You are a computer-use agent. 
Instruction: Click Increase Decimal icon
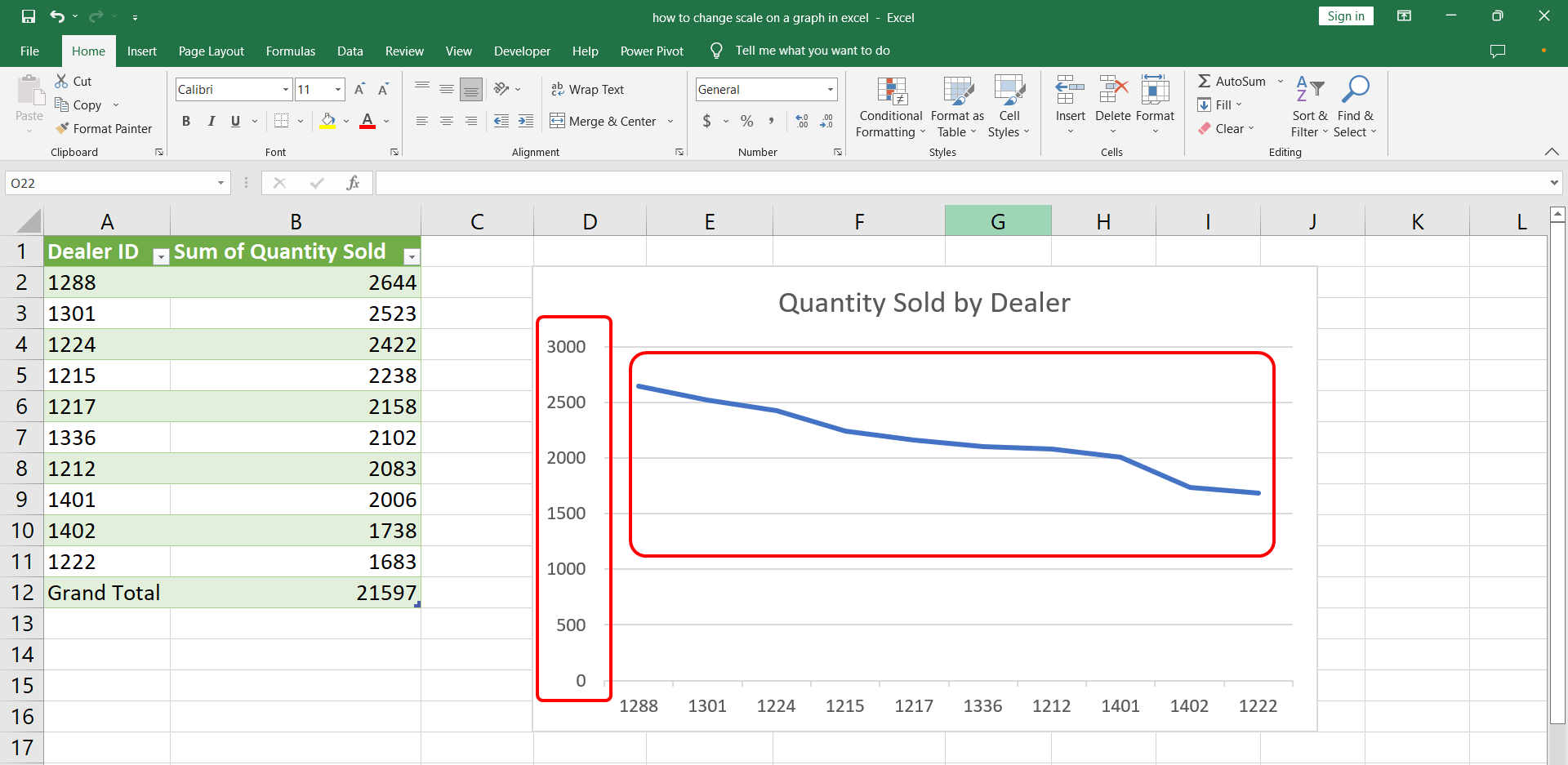click(802, 121)
